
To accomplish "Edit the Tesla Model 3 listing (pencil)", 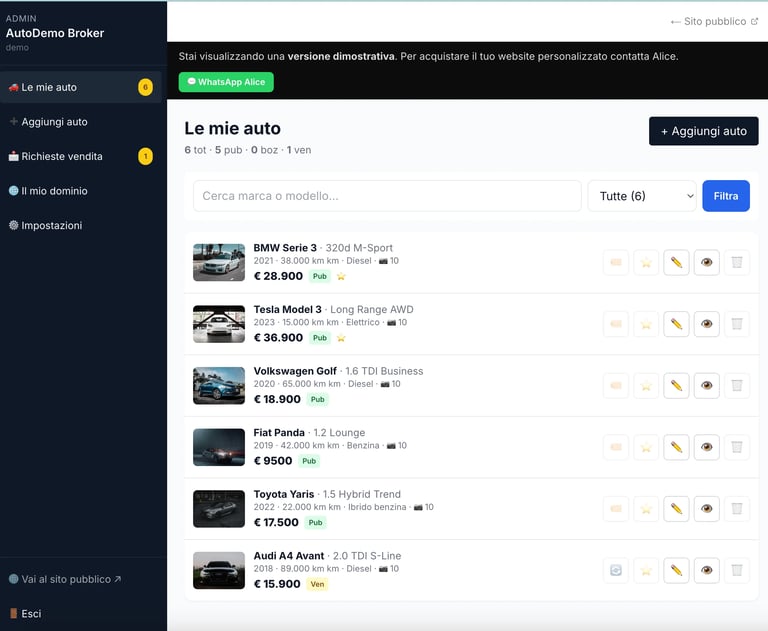I will 676,324.
